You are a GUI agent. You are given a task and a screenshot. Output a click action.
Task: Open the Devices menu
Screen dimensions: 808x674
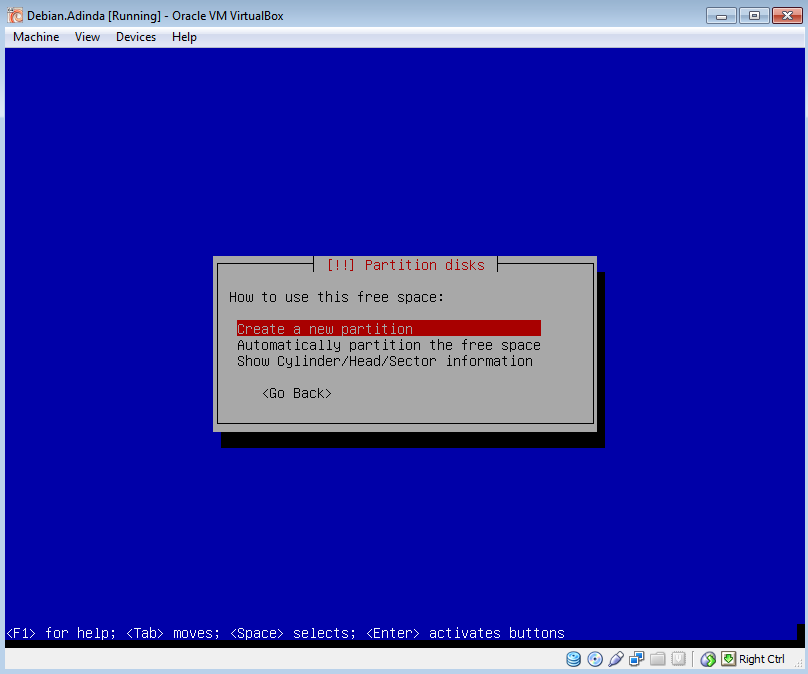click(136, 37)
